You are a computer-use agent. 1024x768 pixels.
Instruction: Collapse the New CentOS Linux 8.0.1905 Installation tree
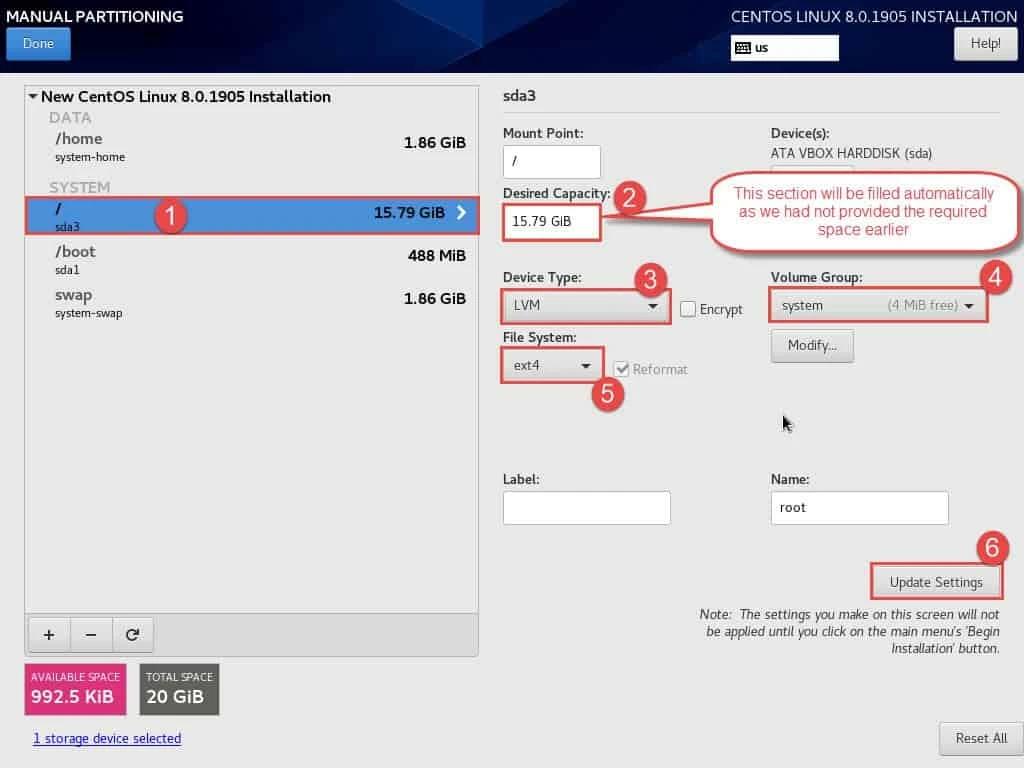coord(31,96)
